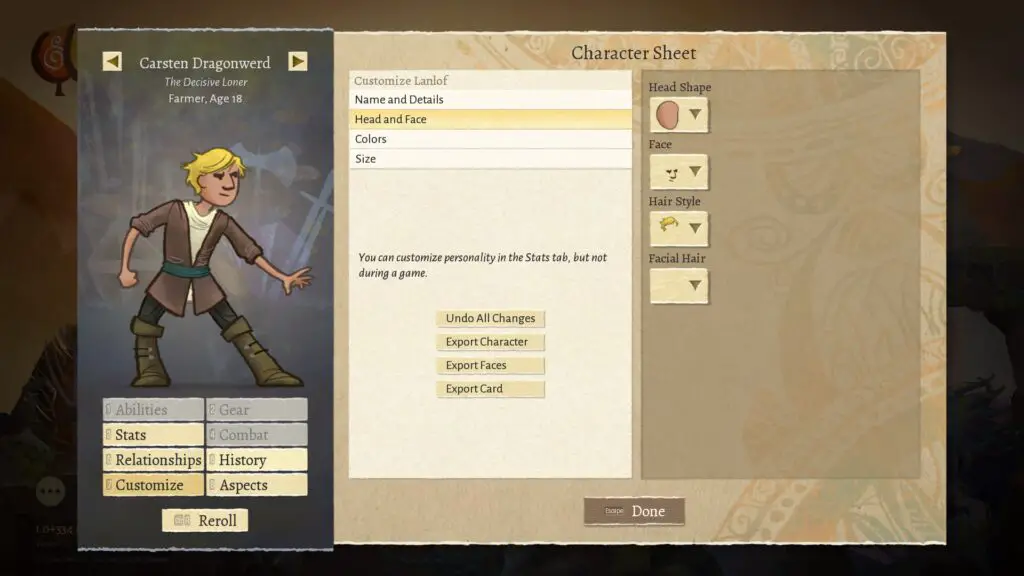Open the Facial Hair dropdown

click(679, 285)
